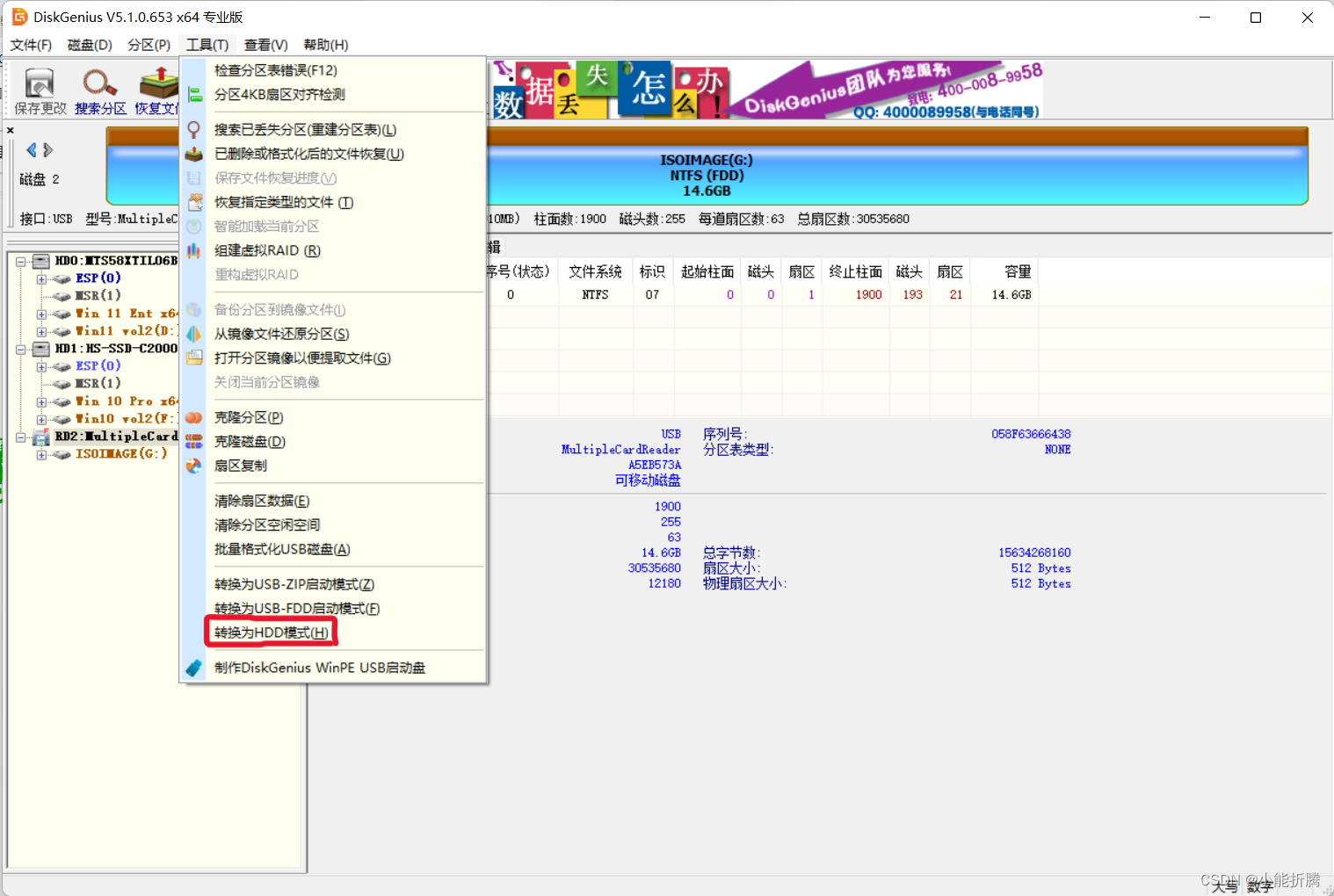The image size is (1334, 896).
Task: Close the disk panel with the small x
Action: (11, 130)
